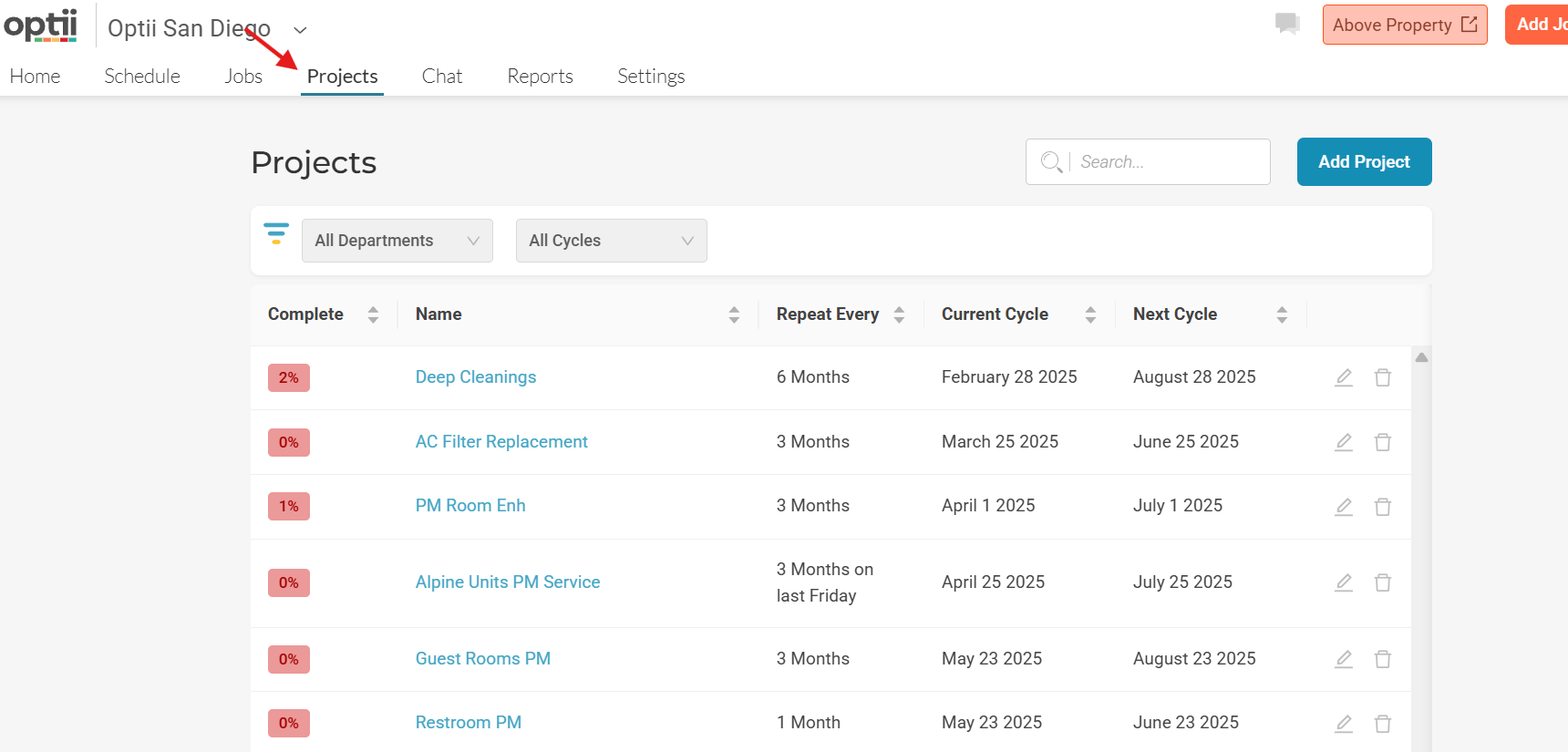Open the All Cycles filter dropdown

click(x=611, y=241)
